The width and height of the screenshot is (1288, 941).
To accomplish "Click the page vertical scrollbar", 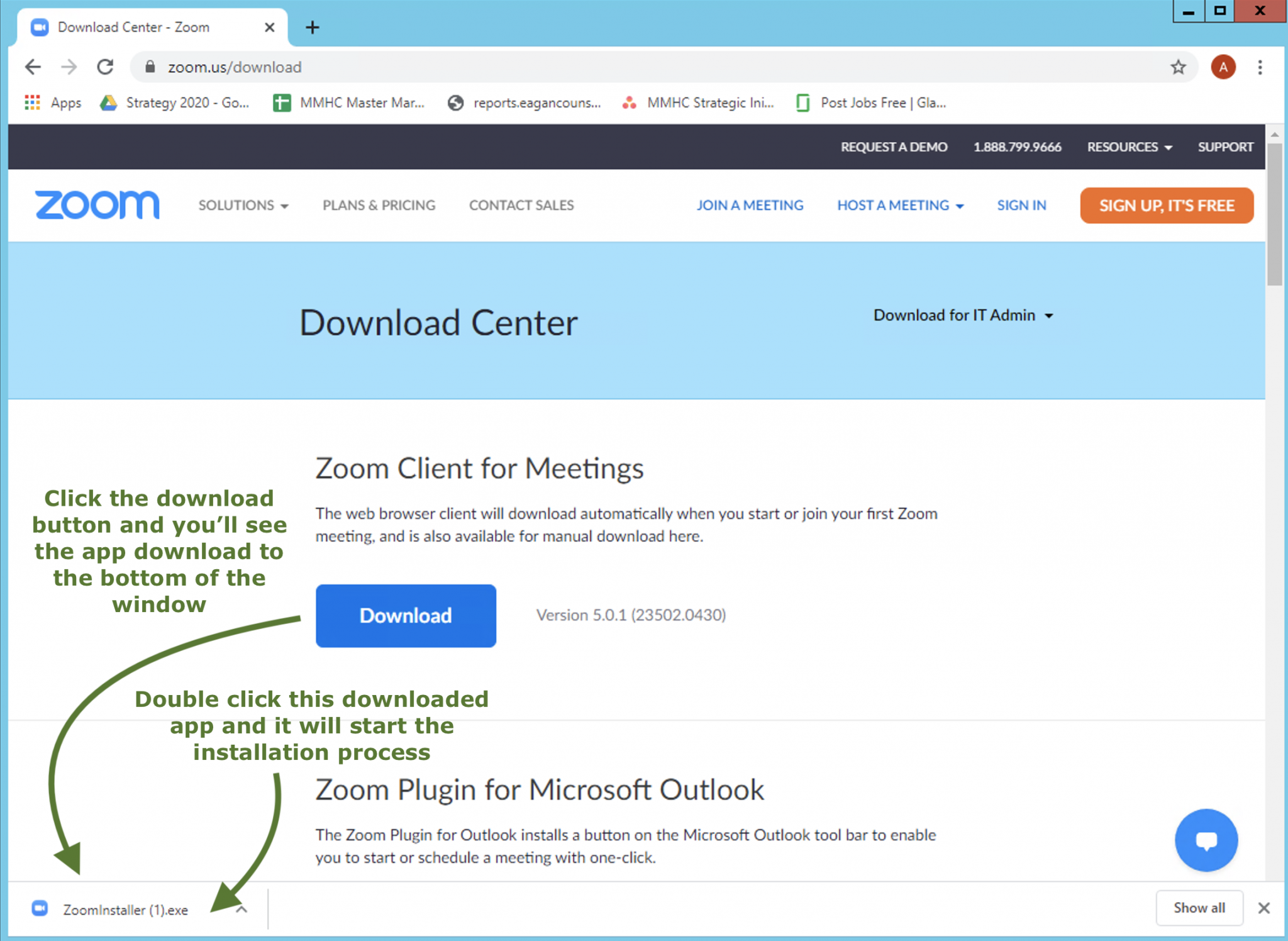I will (x=1274, y=214).
